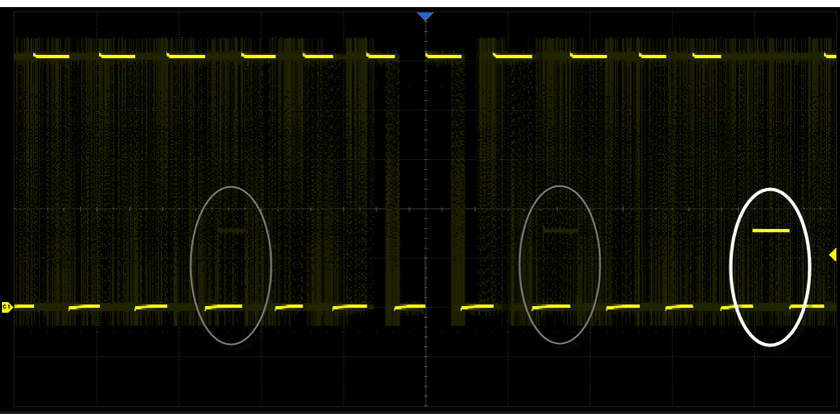The height and width of the screenshot is (420, 840).
Task: Select the yellow trigger level arrow on right edge
Action: 833,255
